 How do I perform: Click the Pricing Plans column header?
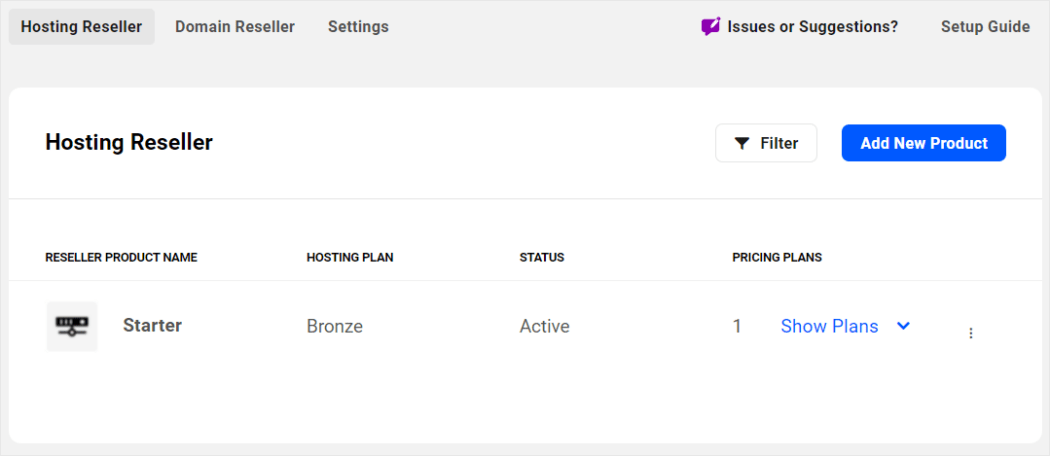[x=777, y=257]
